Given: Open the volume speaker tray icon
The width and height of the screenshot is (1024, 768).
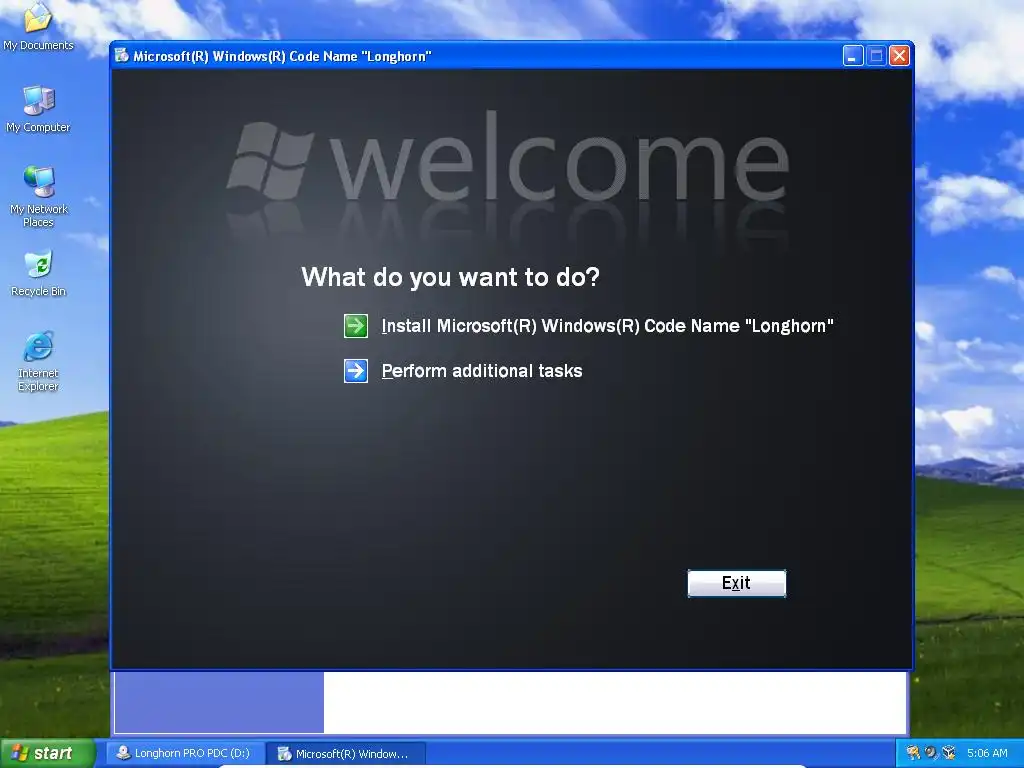Looking at the screenshot, I should click(931, 753).
